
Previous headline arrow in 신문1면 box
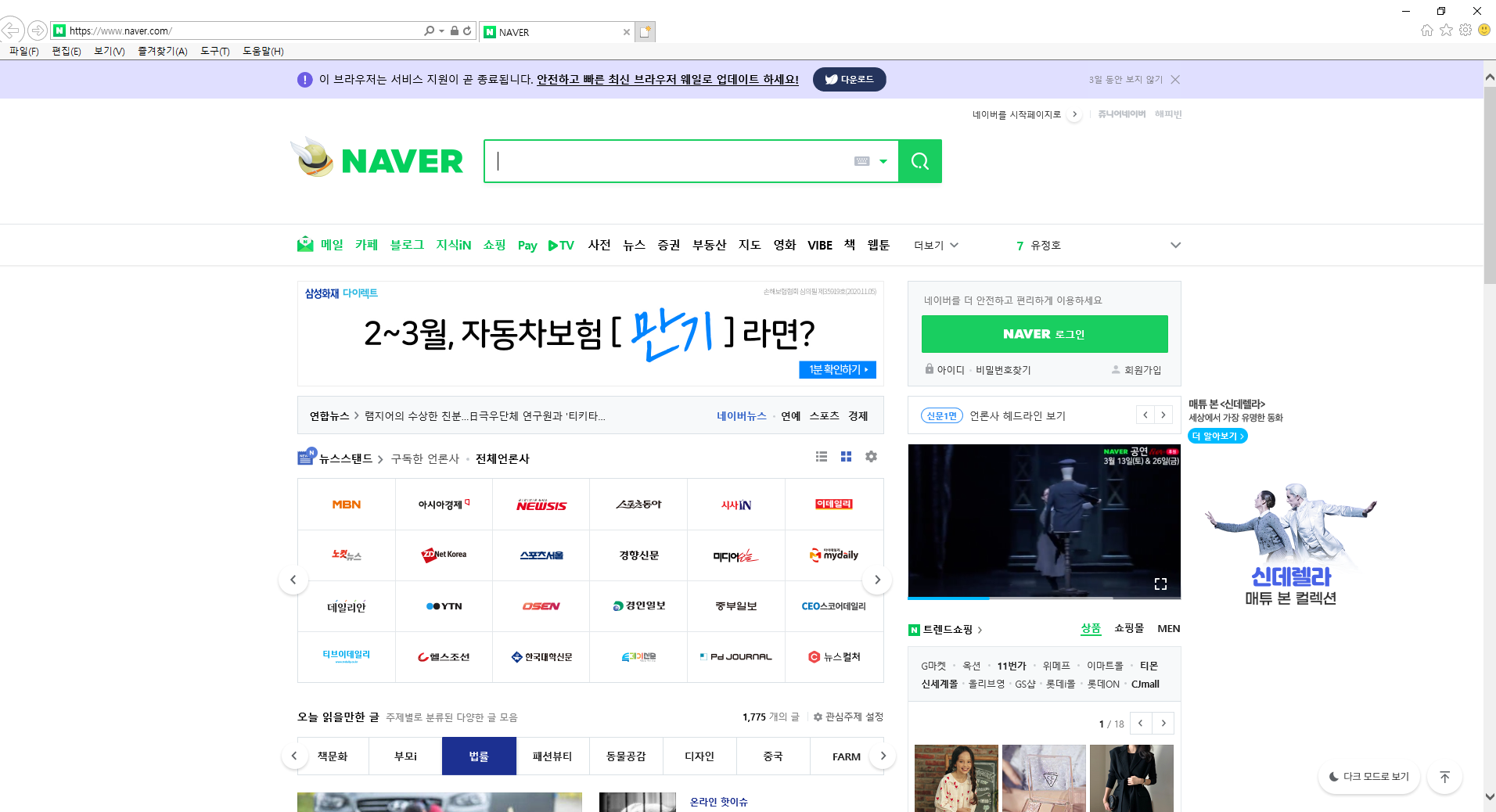pos(1145,415)
